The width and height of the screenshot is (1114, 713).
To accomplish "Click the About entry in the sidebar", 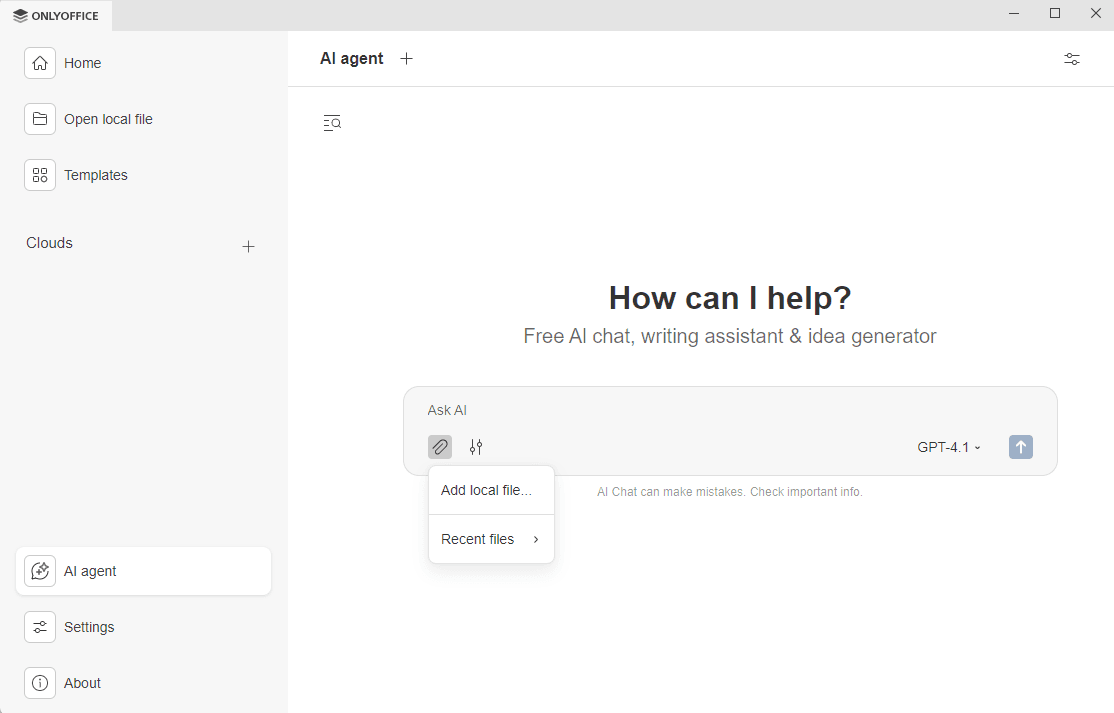I will 82,683.
